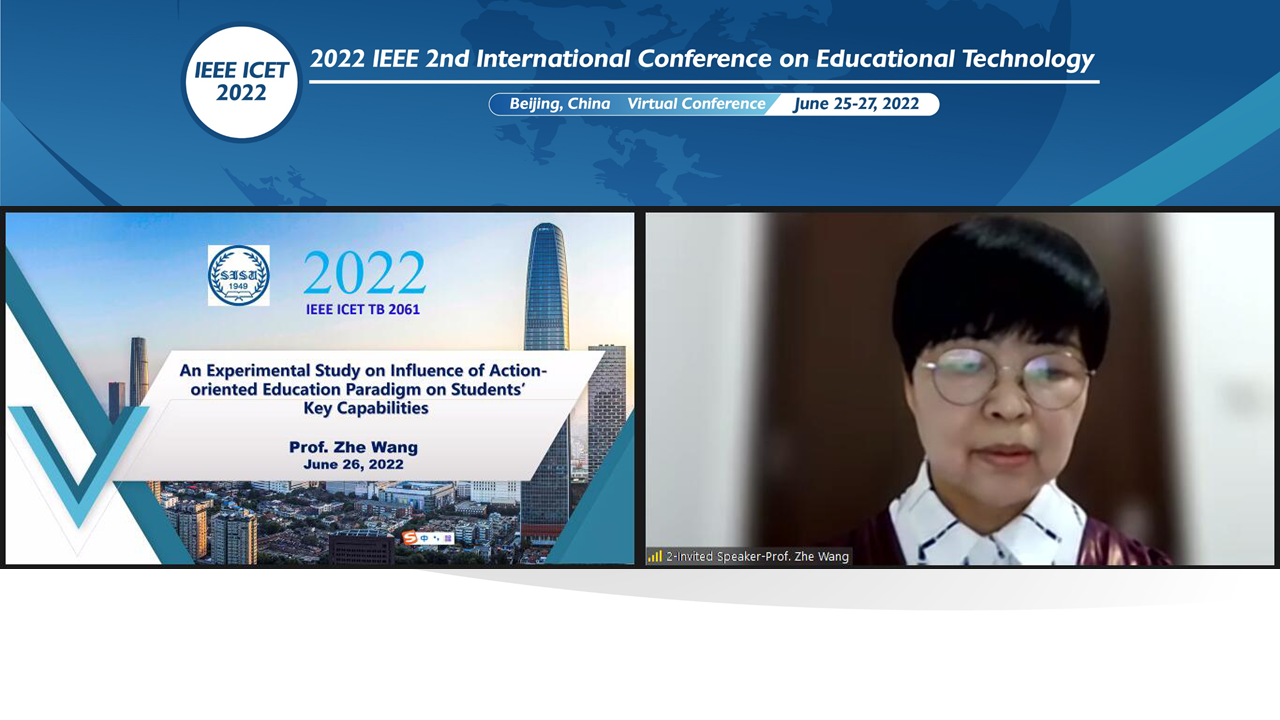Click the Sogou input method icon on slide
This screenshot has height=720, width=1280.
(410, 538)
